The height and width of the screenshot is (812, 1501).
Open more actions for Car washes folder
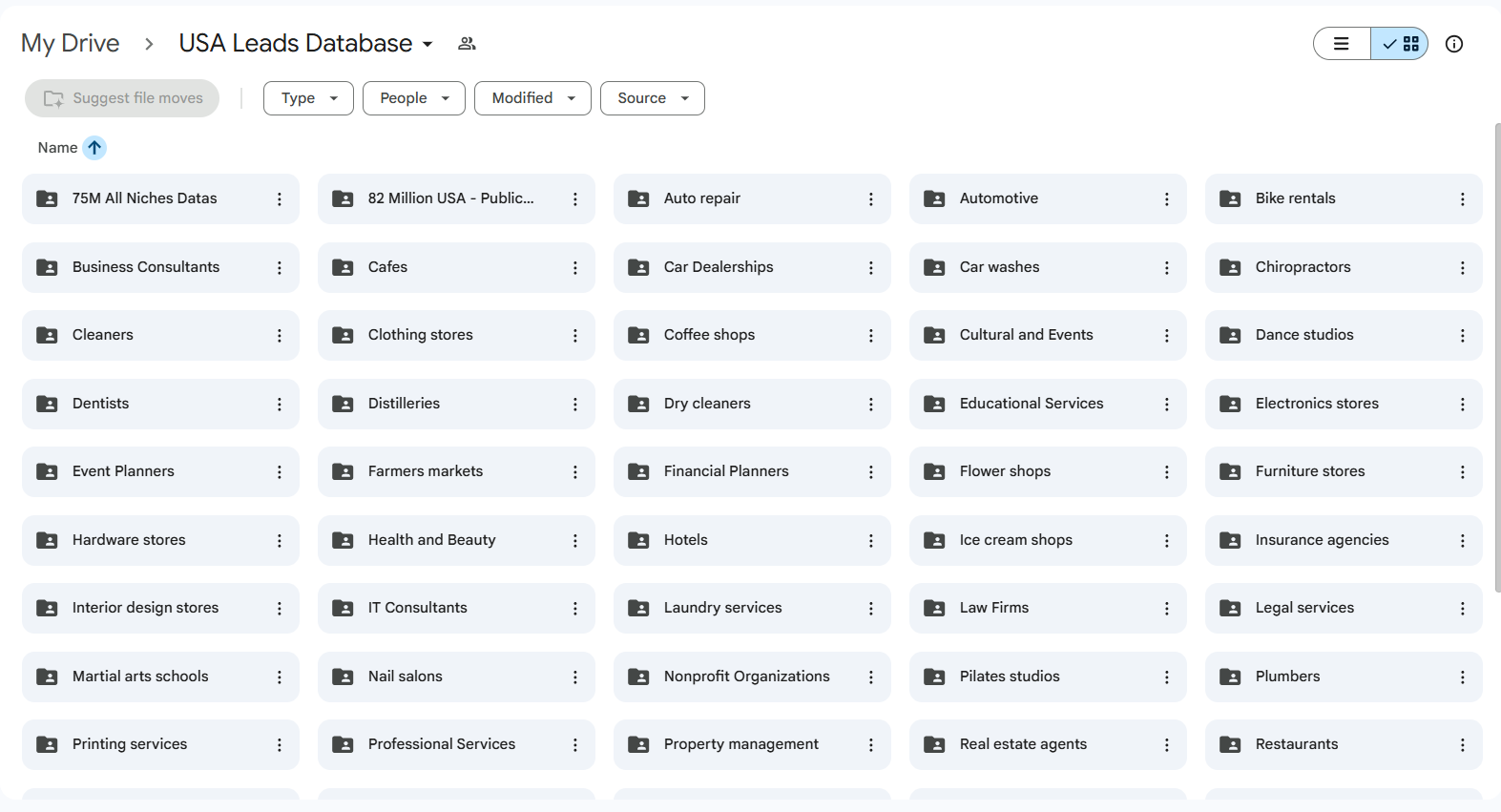pyautogui.click(x=1167, y=268)
